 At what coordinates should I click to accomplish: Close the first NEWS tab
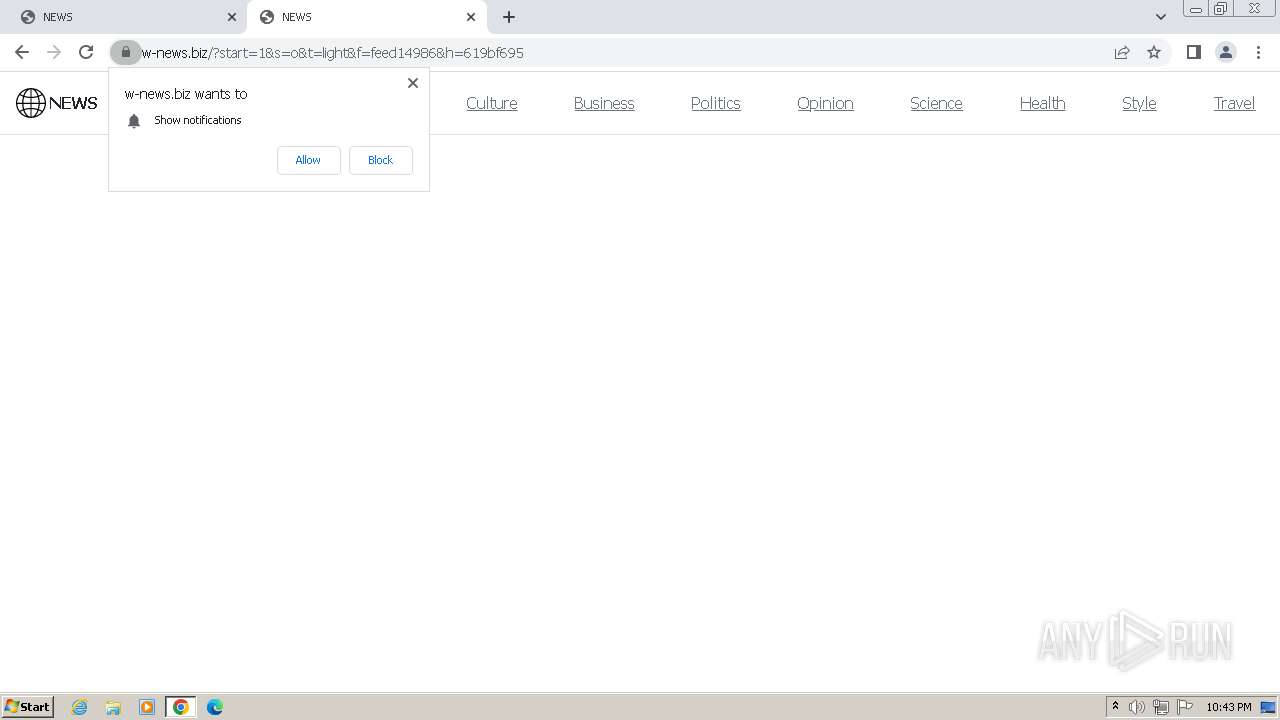coord(232,17)
